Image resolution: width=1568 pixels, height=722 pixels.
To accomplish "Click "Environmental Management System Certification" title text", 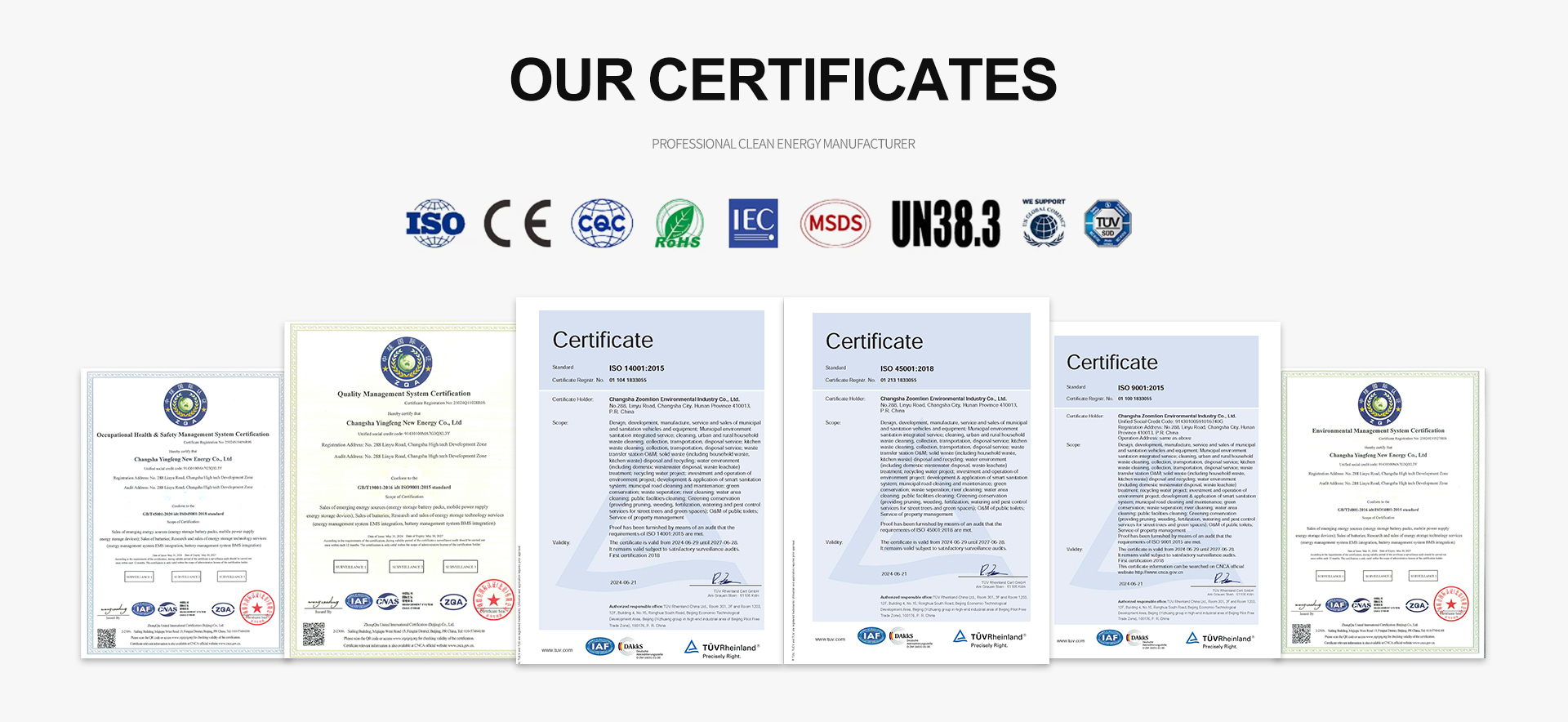I will 1379,430.
